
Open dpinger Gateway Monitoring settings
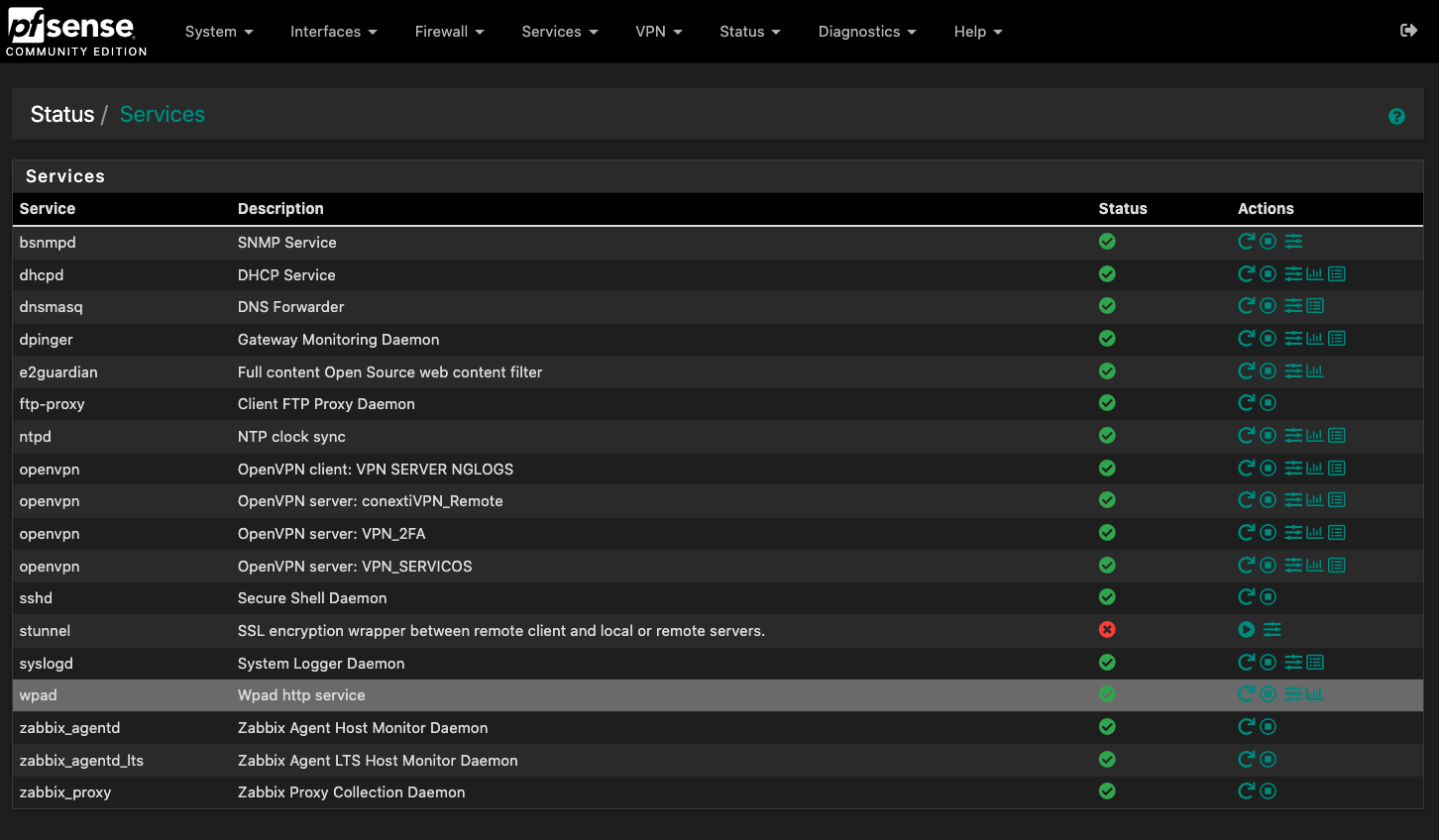pyautogui.click(x=1293, y=338)
